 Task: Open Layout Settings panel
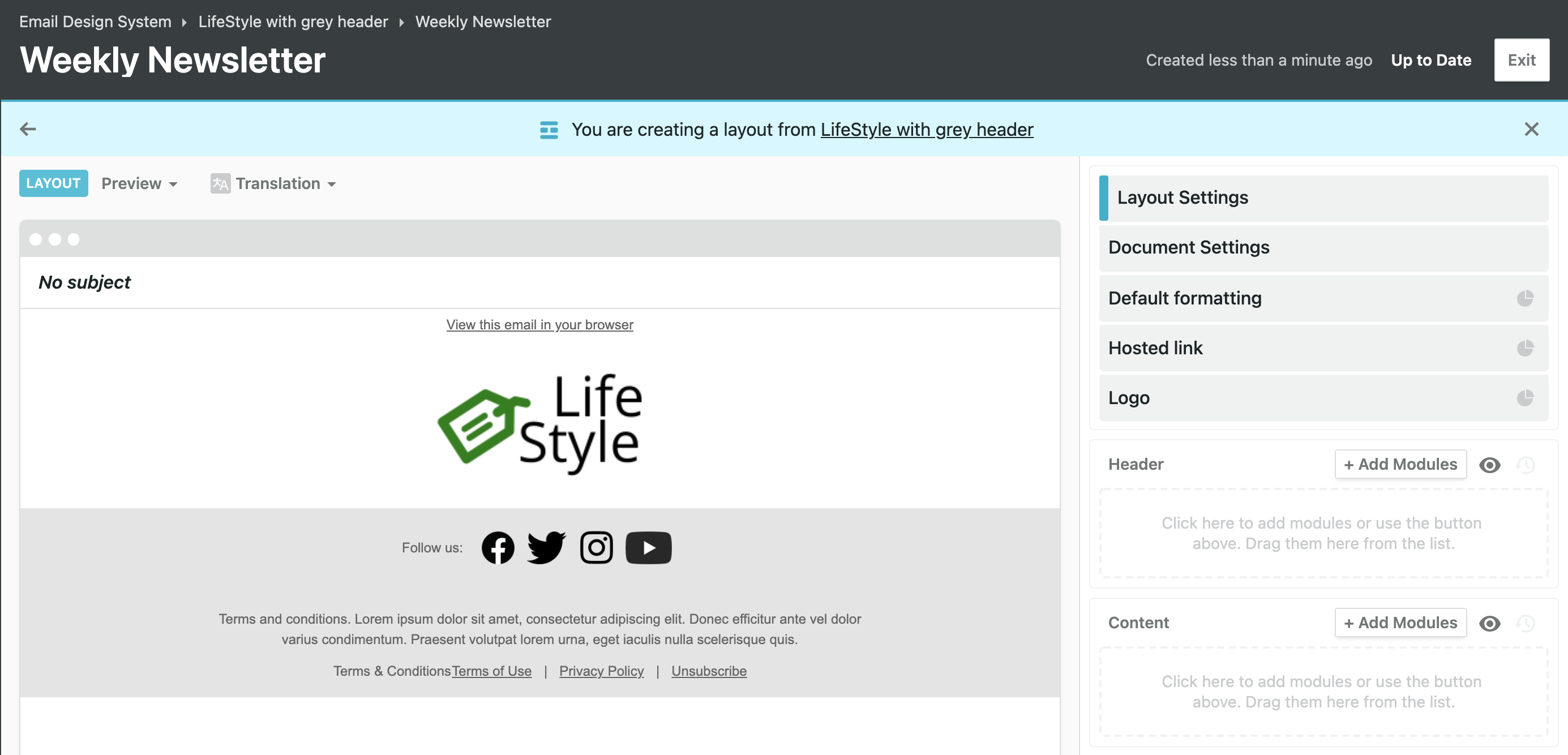click(x=1323, y=198)
